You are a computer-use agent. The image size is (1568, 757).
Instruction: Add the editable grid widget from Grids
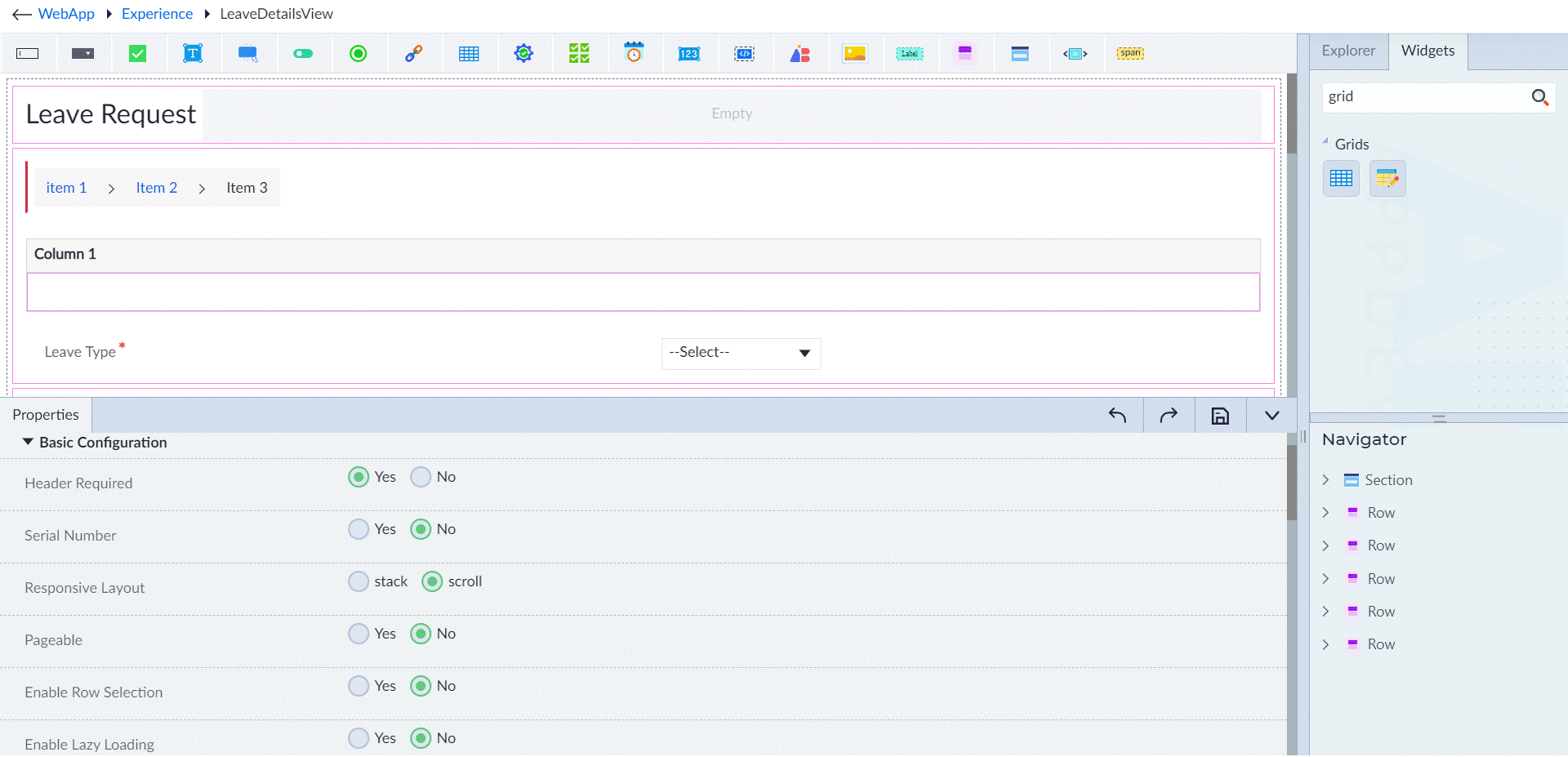click(1387, 178)
